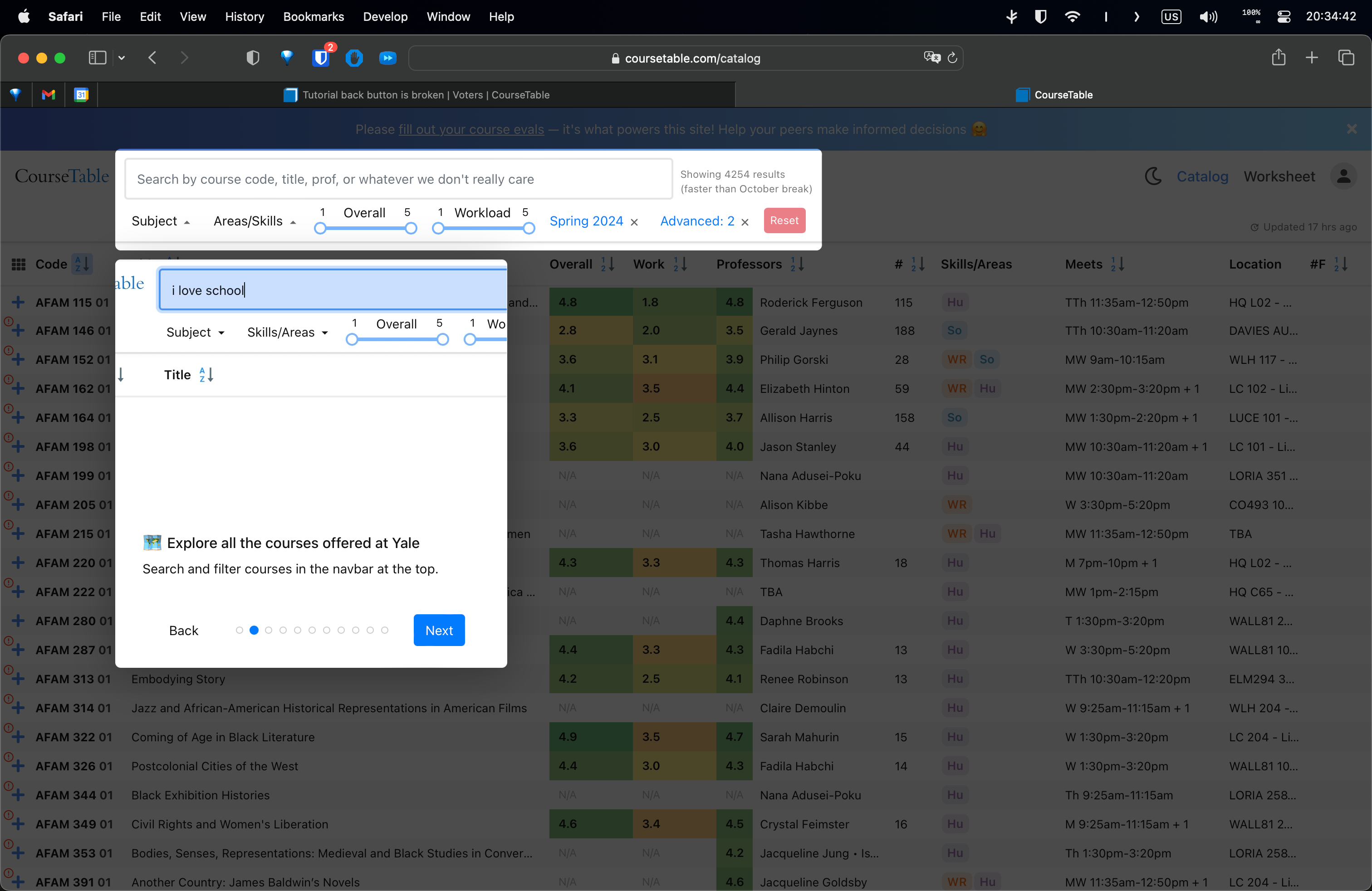Open Catalog page link

click(x=1202, y=176)
